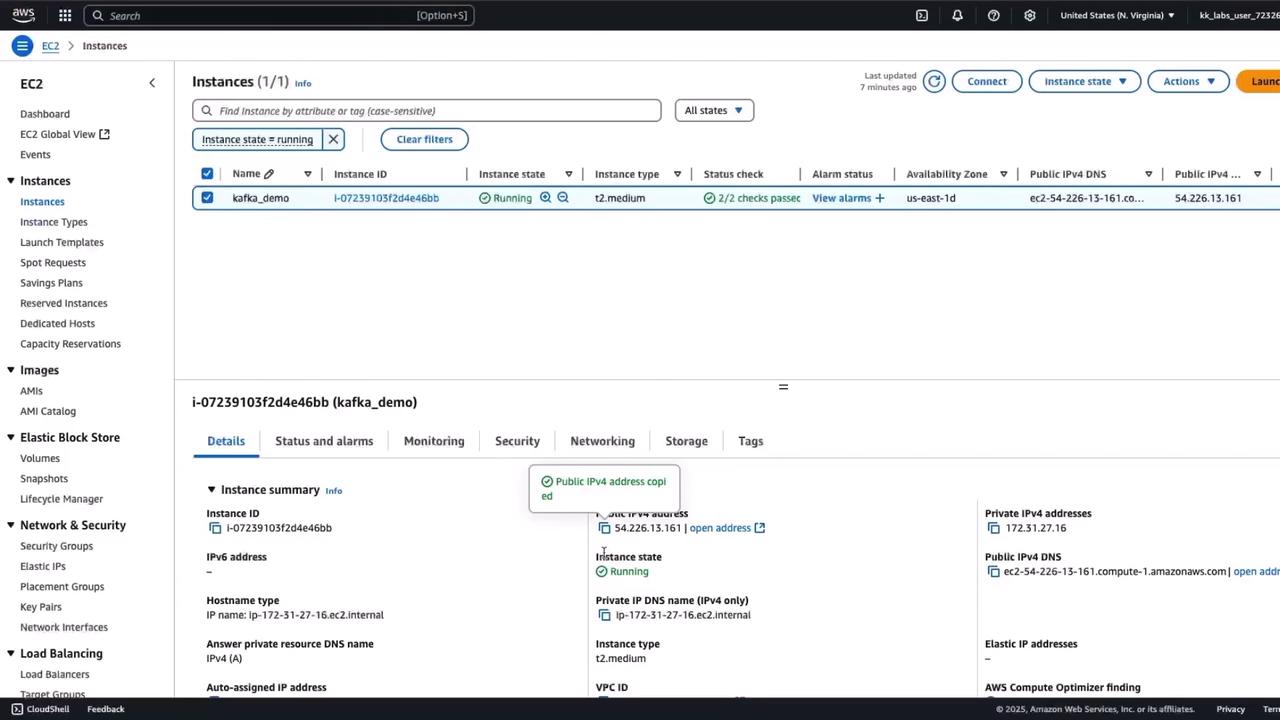
Task: Open the Security tab
Action: 517,441
